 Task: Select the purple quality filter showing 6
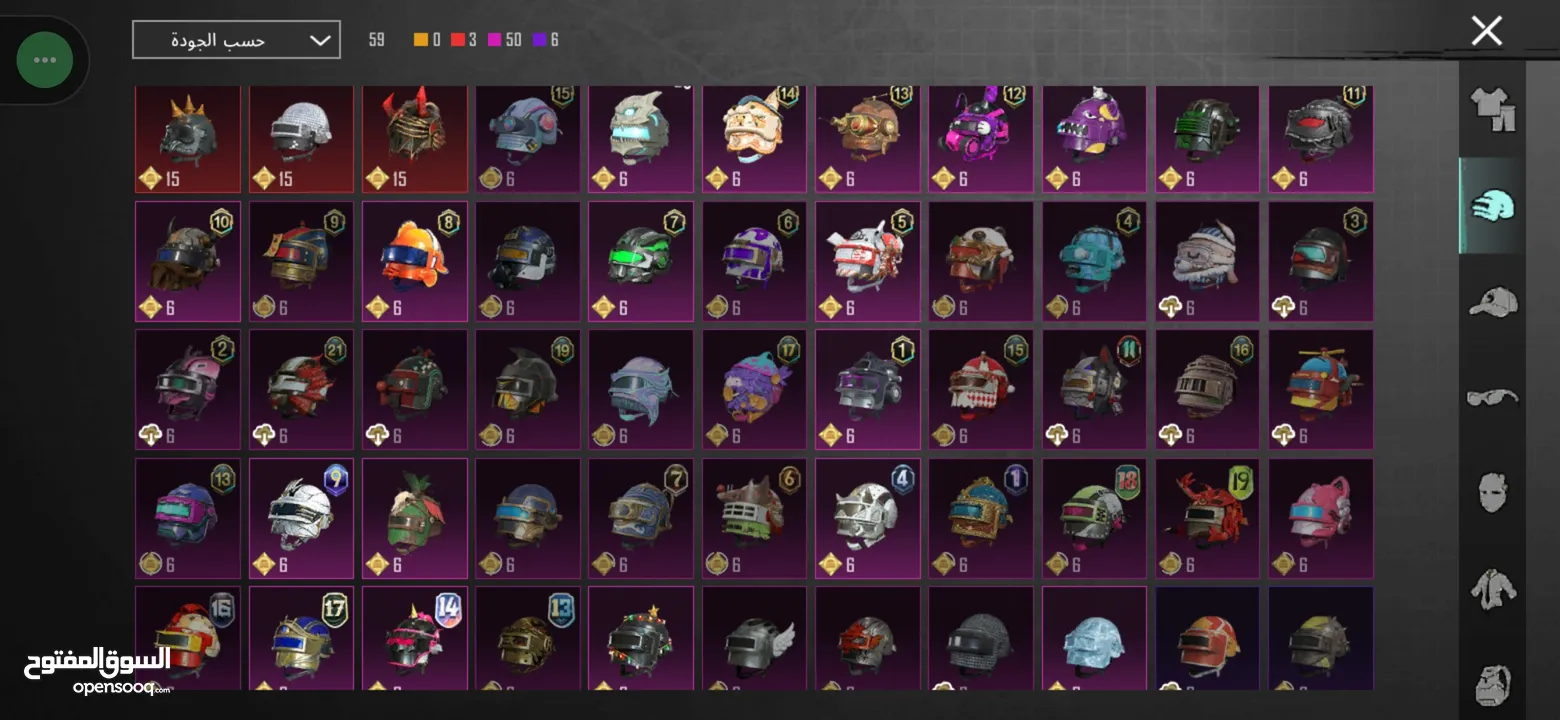[546, 40]
